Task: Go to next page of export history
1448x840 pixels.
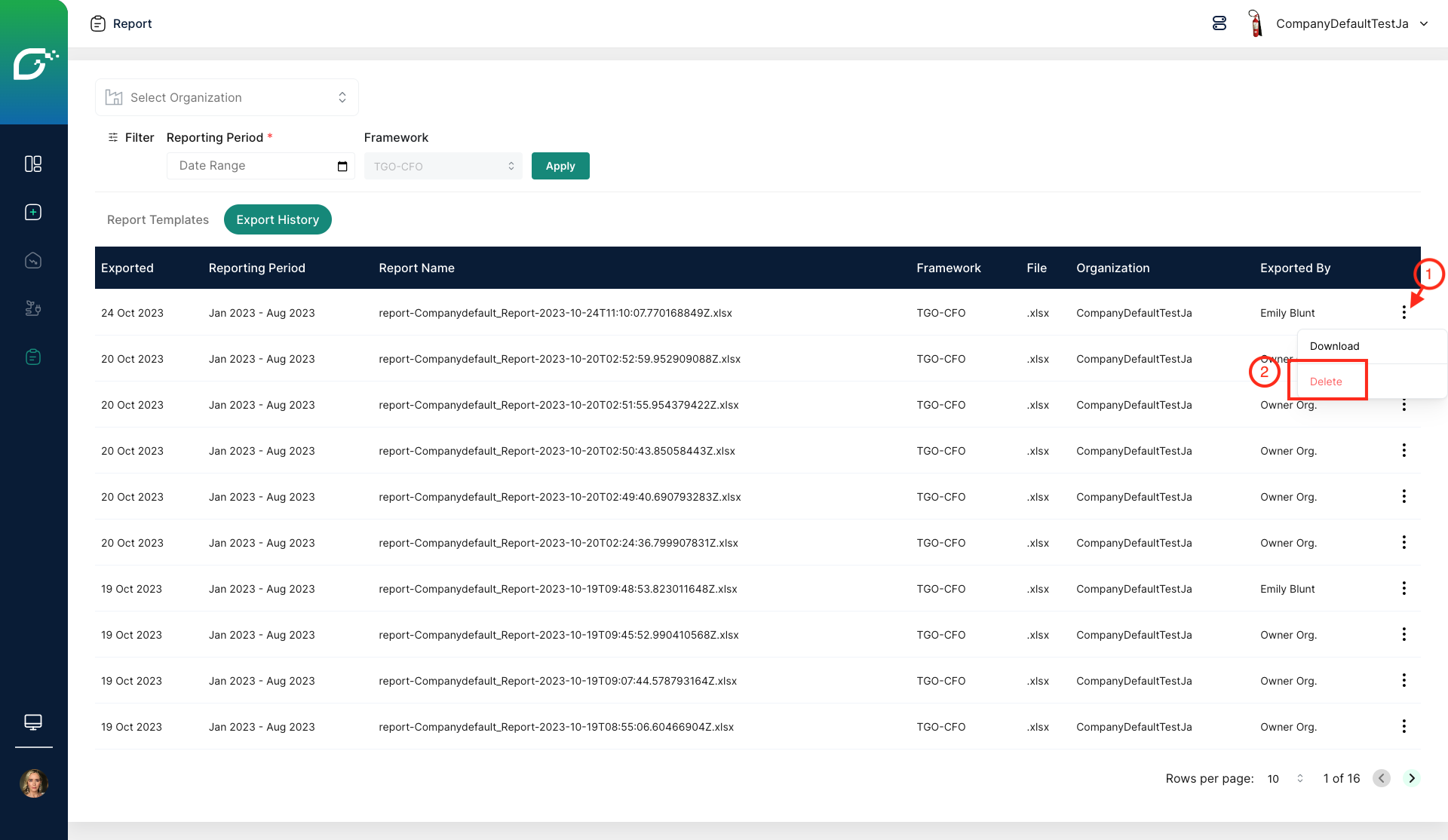Action: (1412, 778)
